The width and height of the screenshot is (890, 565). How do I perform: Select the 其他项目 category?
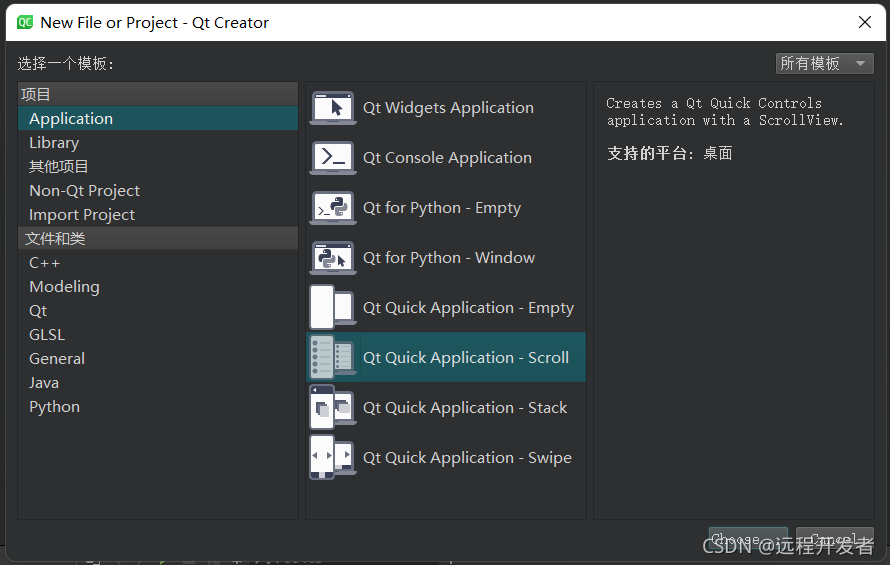(x=158, y=166)
